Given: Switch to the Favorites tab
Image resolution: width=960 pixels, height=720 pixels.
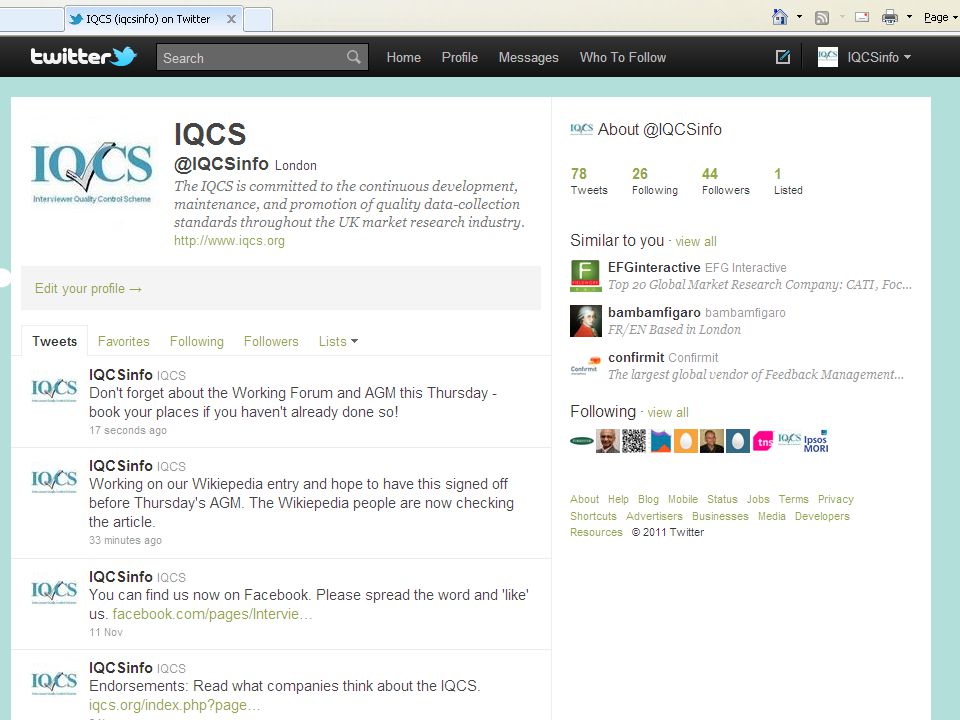Looking at the screenshot, I should tap(124, 341).
